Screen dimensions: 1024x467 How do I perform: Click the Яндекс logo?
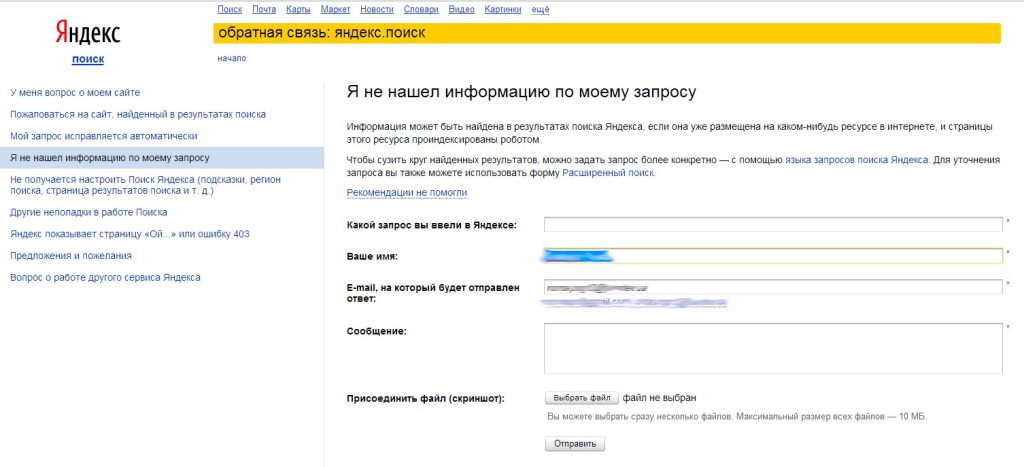[x=88, y=33]
